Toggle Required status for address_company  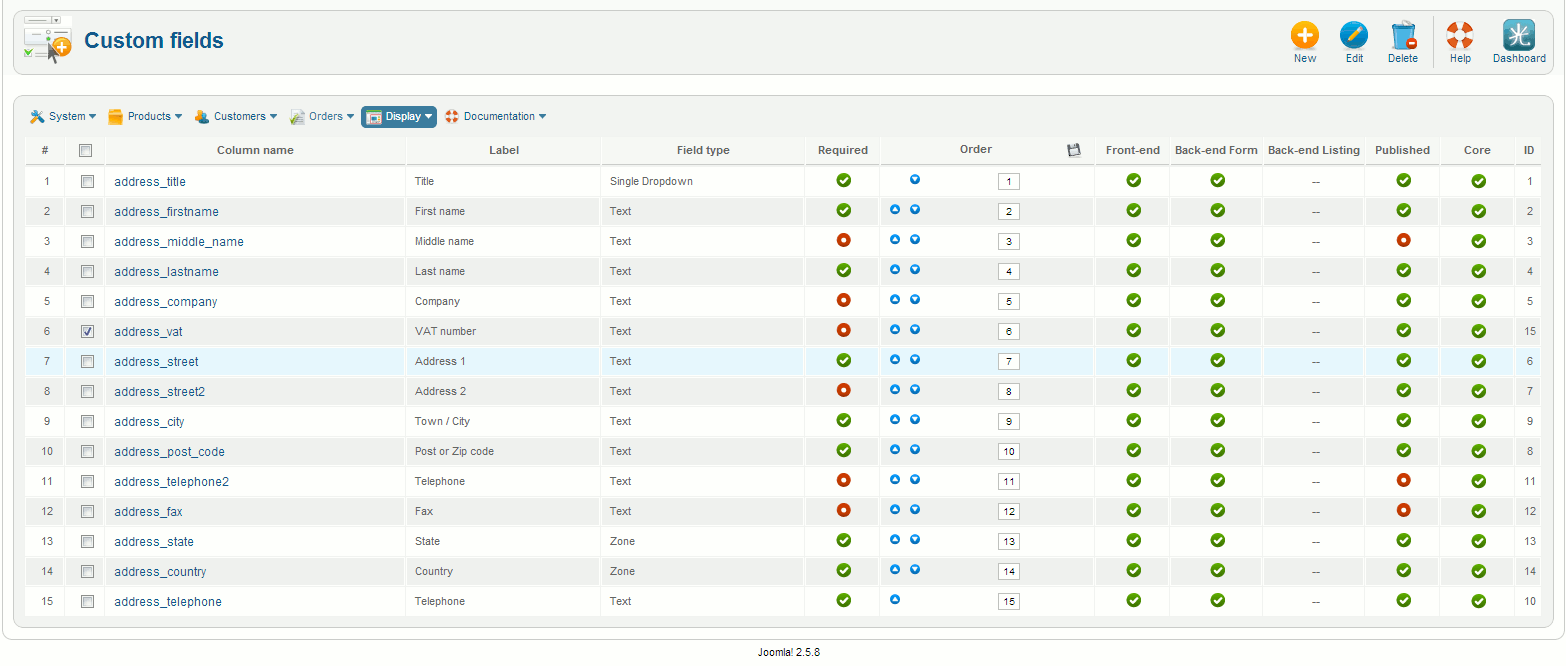click(x=843, y=300)
